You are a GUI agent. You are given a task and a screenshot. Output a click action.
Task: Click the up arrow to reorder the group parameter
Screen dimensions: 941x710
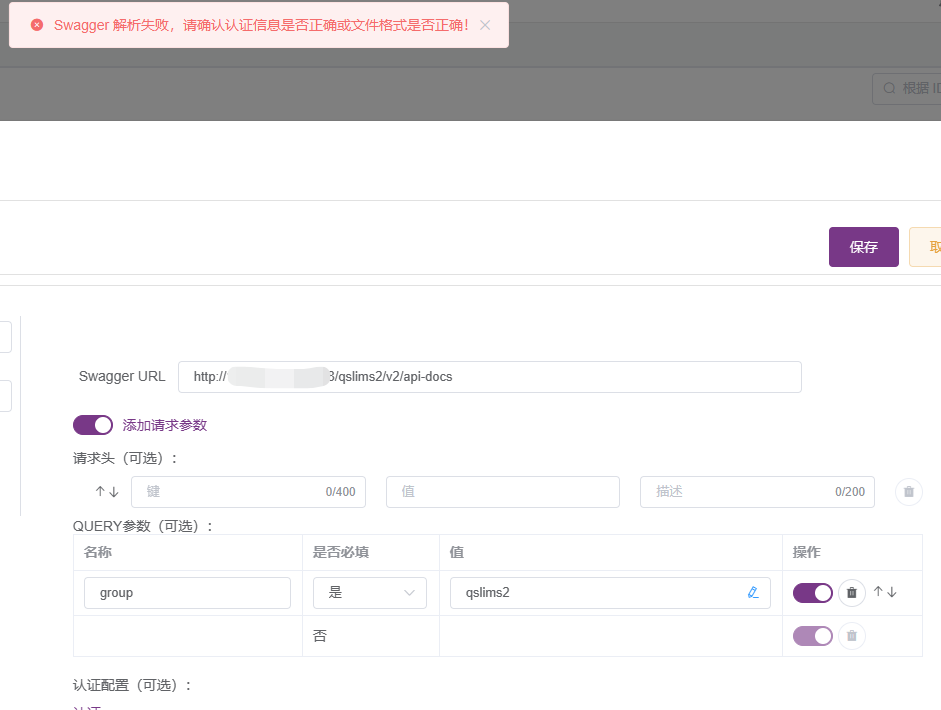[x=877, y=592]
